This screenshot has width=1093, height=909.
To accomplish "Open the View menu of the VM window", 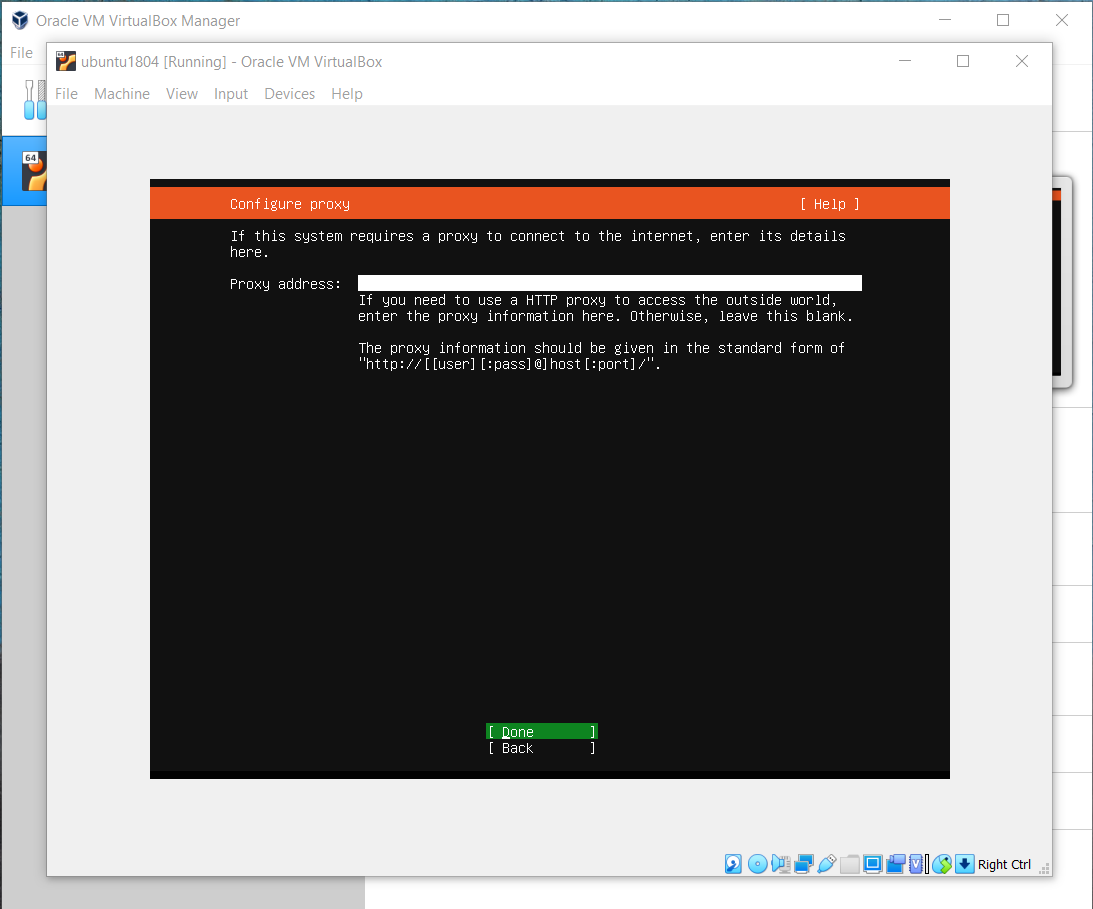I will [x=181, y=94].
